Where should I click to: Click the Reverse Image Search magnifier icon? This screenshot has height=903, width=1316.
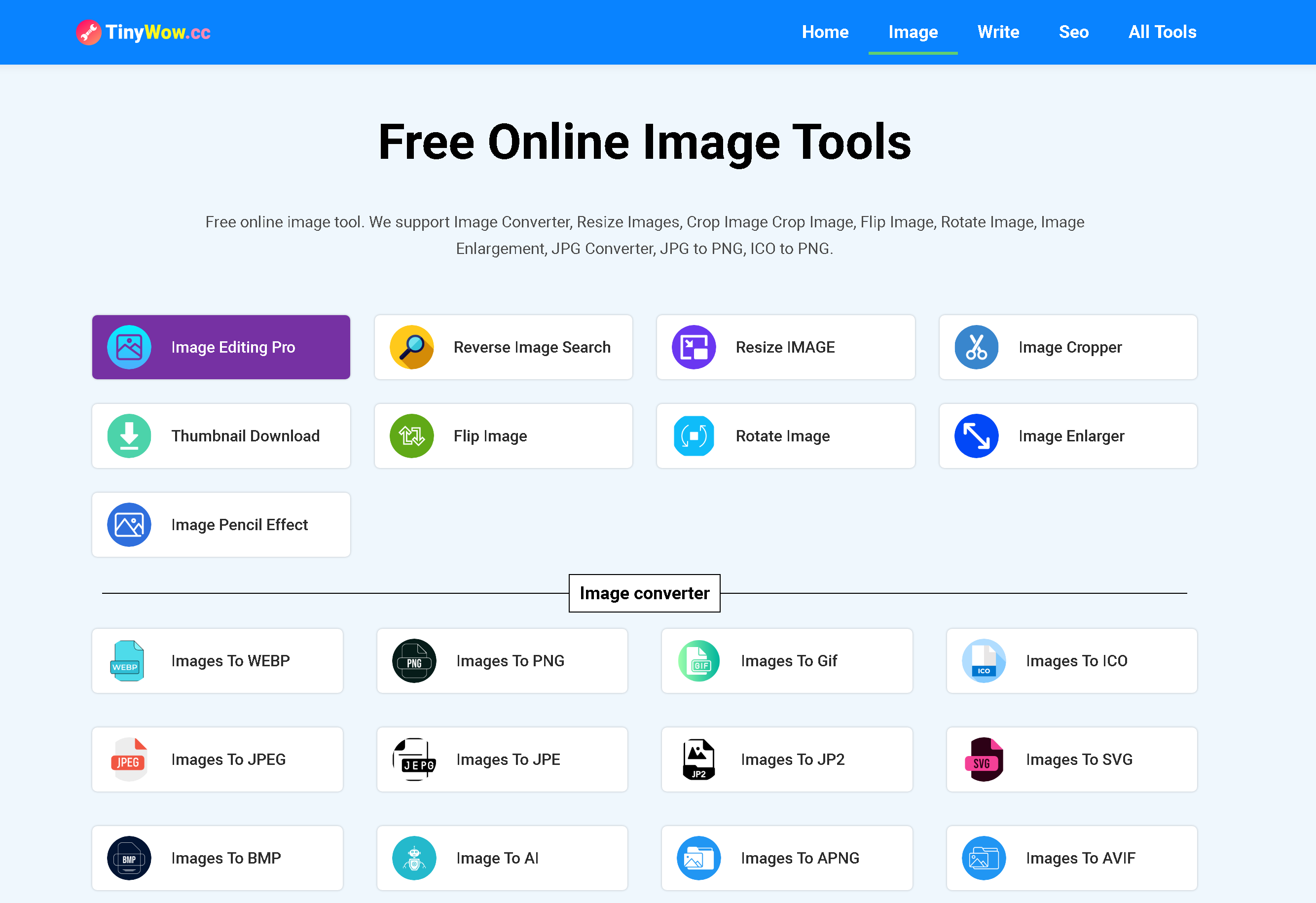tap(412, 347)
